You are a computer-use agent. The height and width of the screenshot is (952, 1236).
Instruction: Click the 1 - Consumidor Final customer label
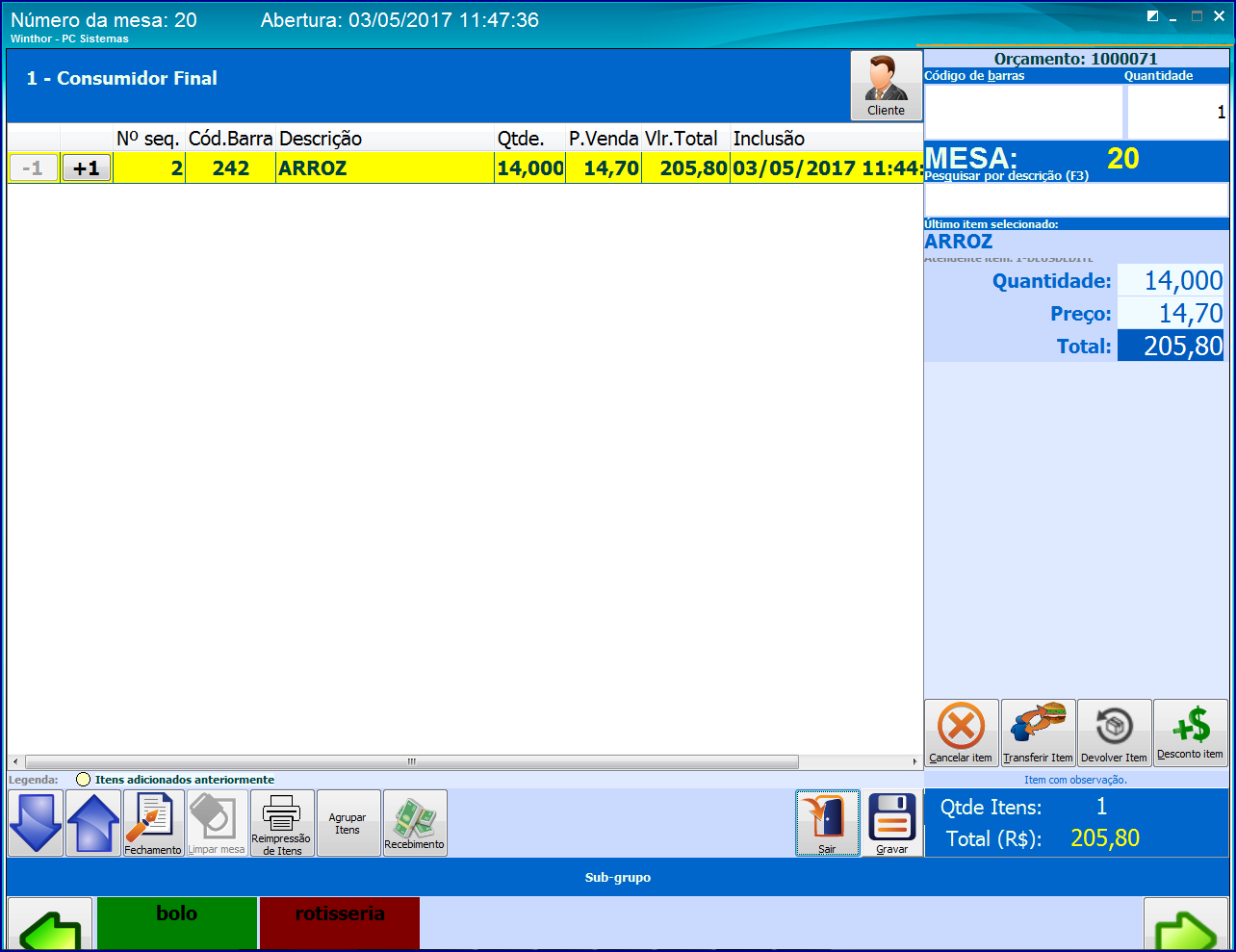[x=122, y=79]
